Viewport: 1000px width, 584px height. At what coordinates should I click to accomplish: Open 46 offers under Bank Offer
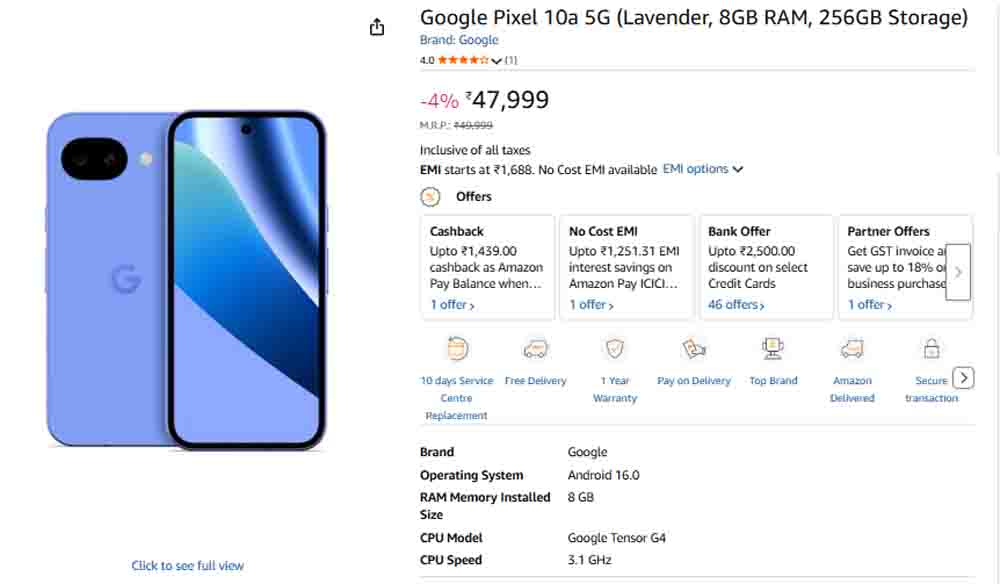pyautogui.click(x=737, y=305)
